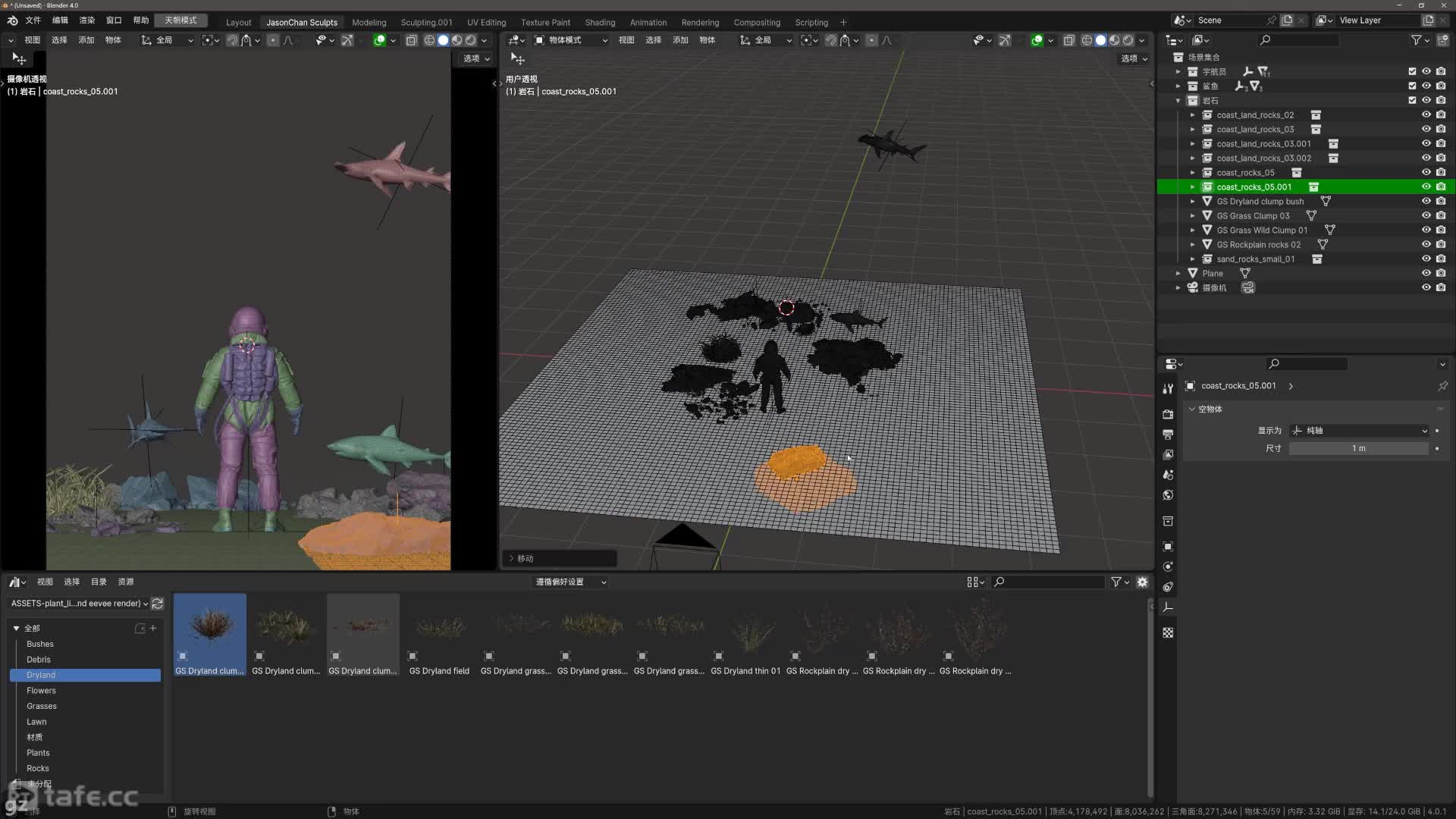
Task: Hide coast_land_rocks_02 in viewport
Action: [1426, 115]
